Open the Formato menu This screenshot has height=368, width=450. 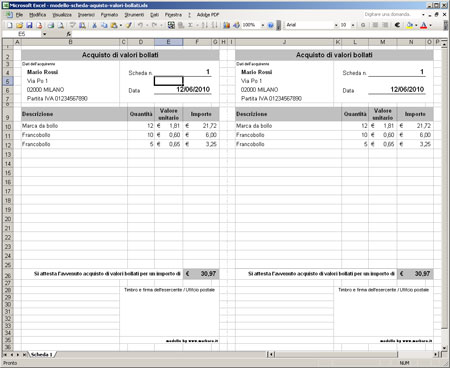pyautogui.click(x=109, y=15)
